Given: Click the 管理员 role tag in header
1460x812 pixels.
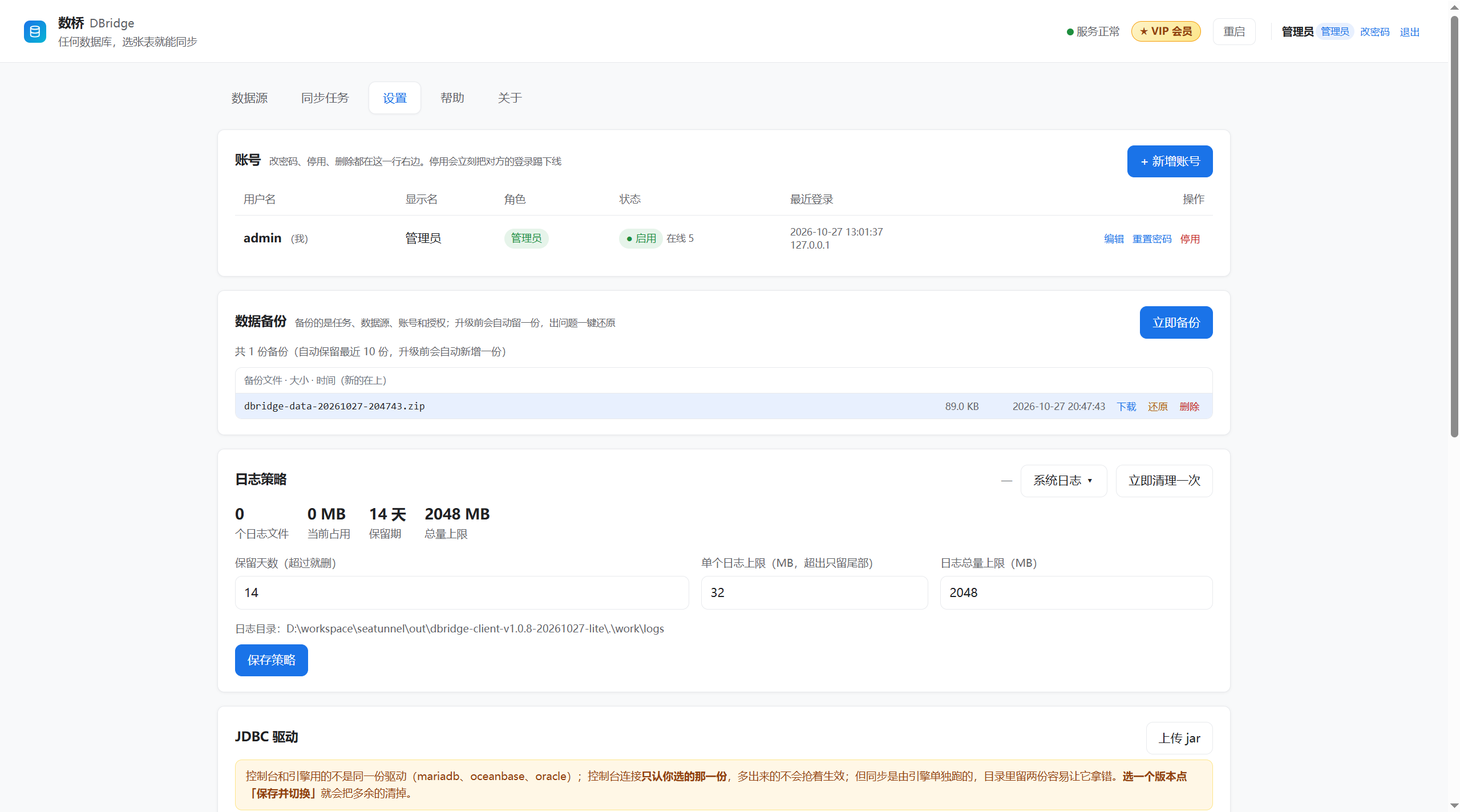Looking at the screenshot, I should coord(1334,31).
